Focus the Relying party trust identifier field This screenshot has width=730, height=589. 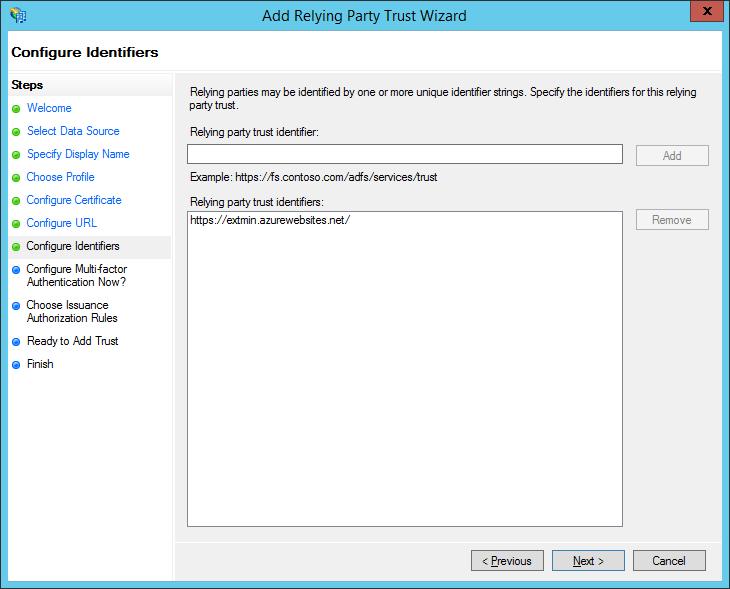point(404,154)
